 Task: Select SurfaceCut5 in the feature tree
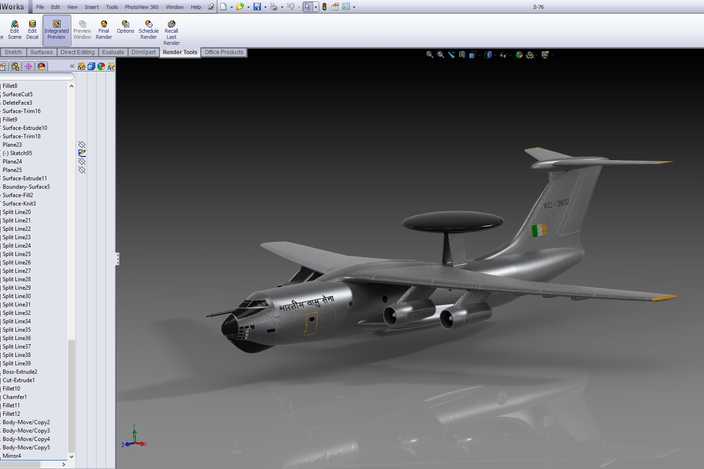point(18,94)
